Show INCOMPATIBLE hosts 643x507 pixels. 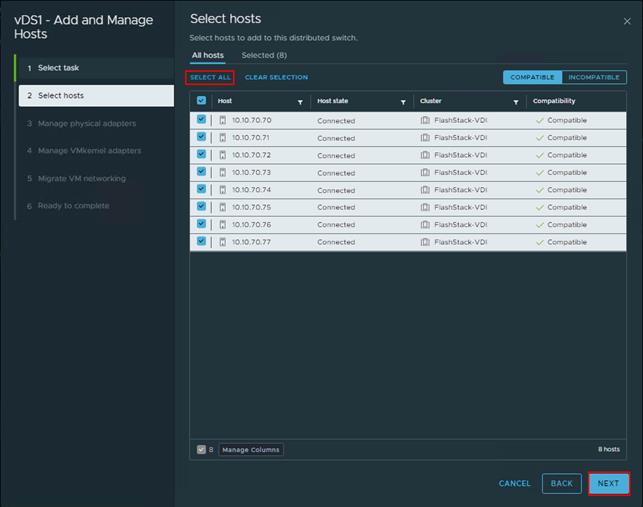(594, 77)
